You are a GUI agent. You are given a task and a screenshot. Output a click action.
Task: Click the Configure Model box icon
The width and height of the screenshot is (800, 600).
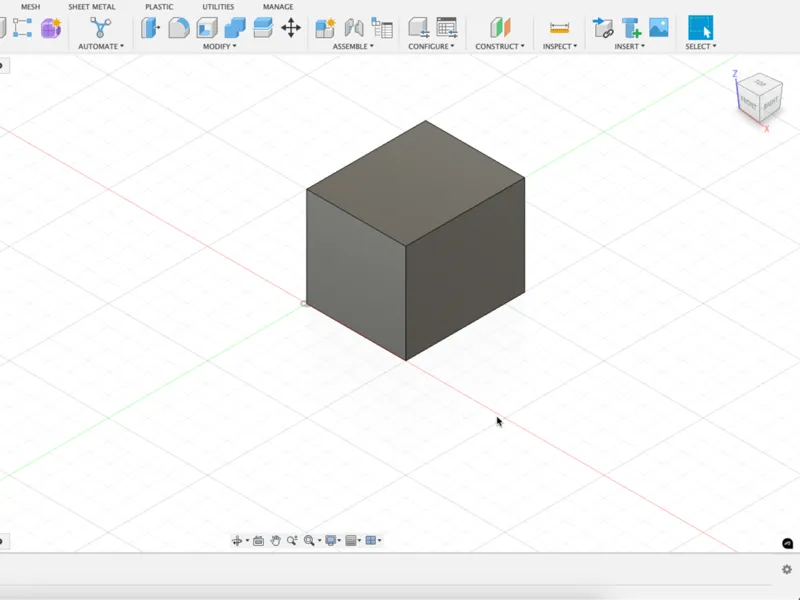[x=418, y=28]
